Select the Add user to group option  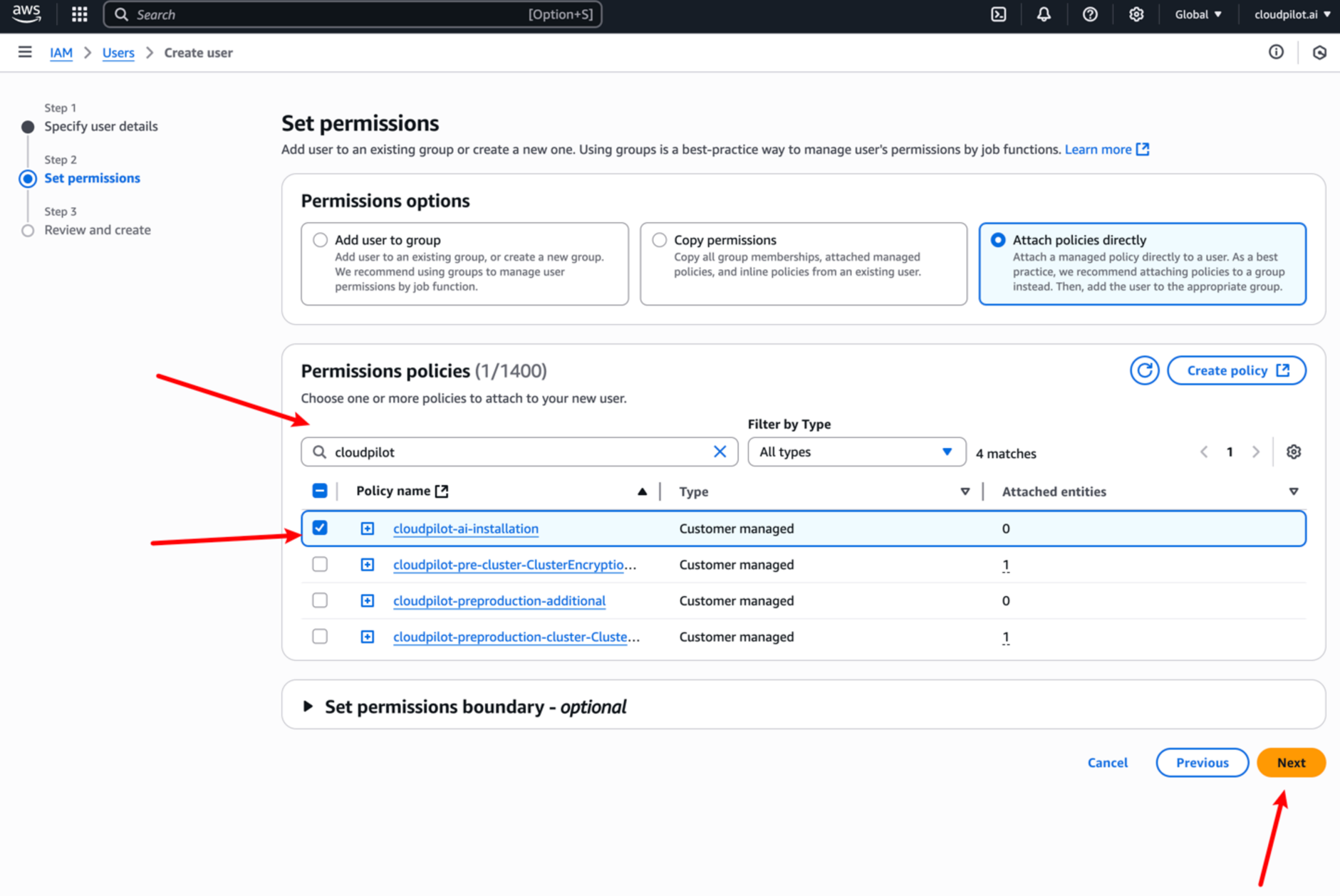tap(321, 239)
